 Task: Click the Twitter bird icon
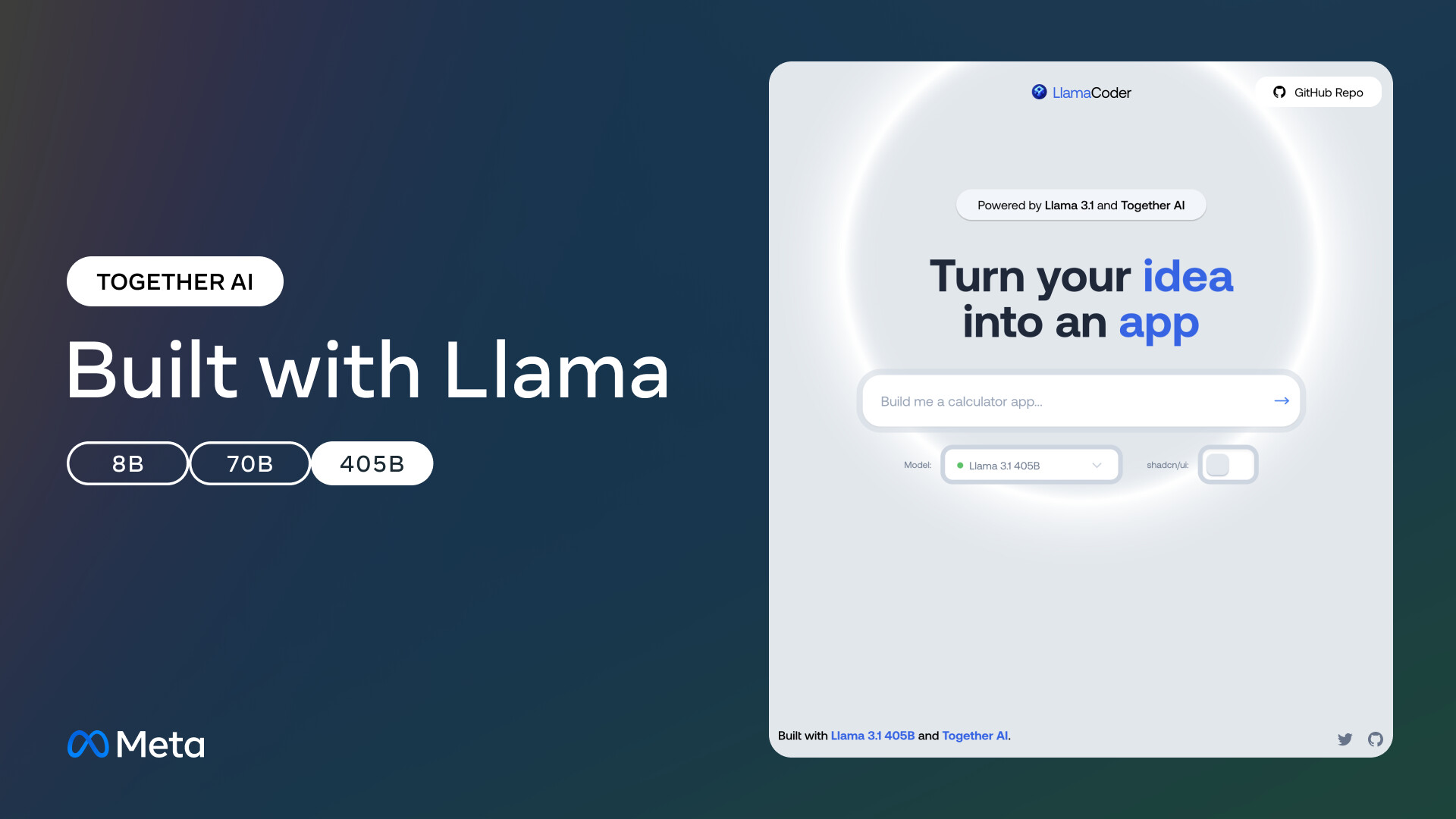pyautogui.click(x=1345, y=739)
